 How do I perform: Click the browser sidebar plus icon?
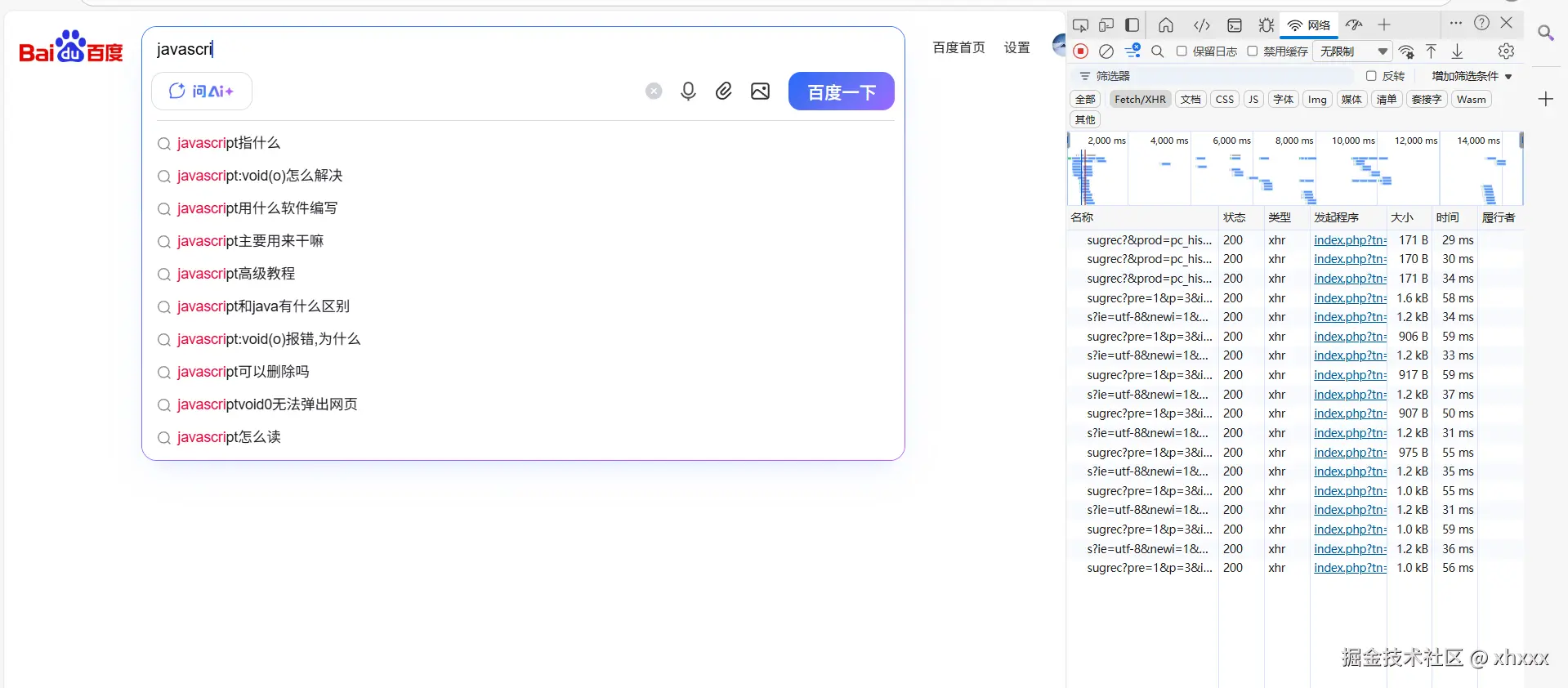[x=1545, y=100]
